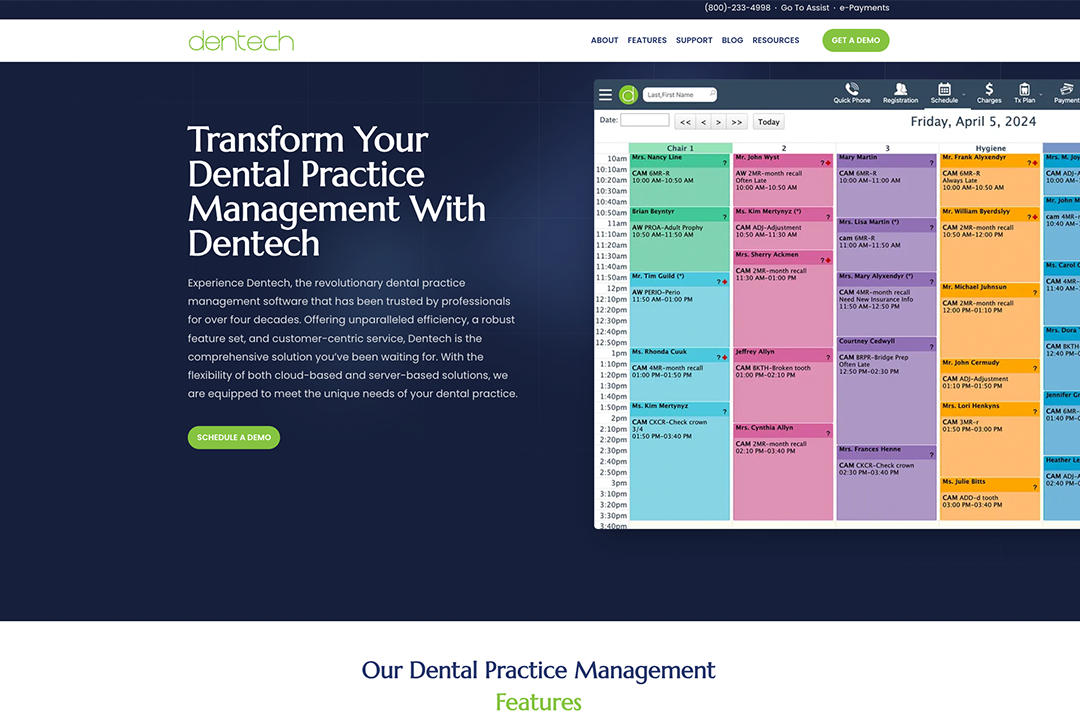Click the Today button
Viewport: 1080px width, 720px height.
769,122
